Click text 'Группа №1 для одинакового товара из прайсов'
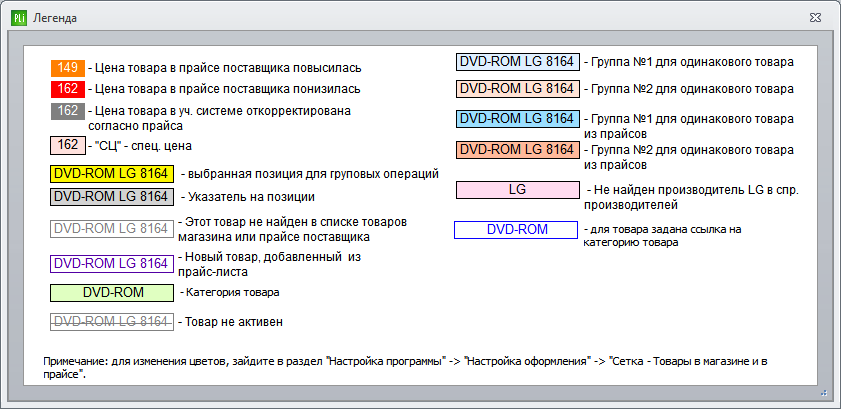The height and width of the screenshot is (409, 841). pos(689,125)
